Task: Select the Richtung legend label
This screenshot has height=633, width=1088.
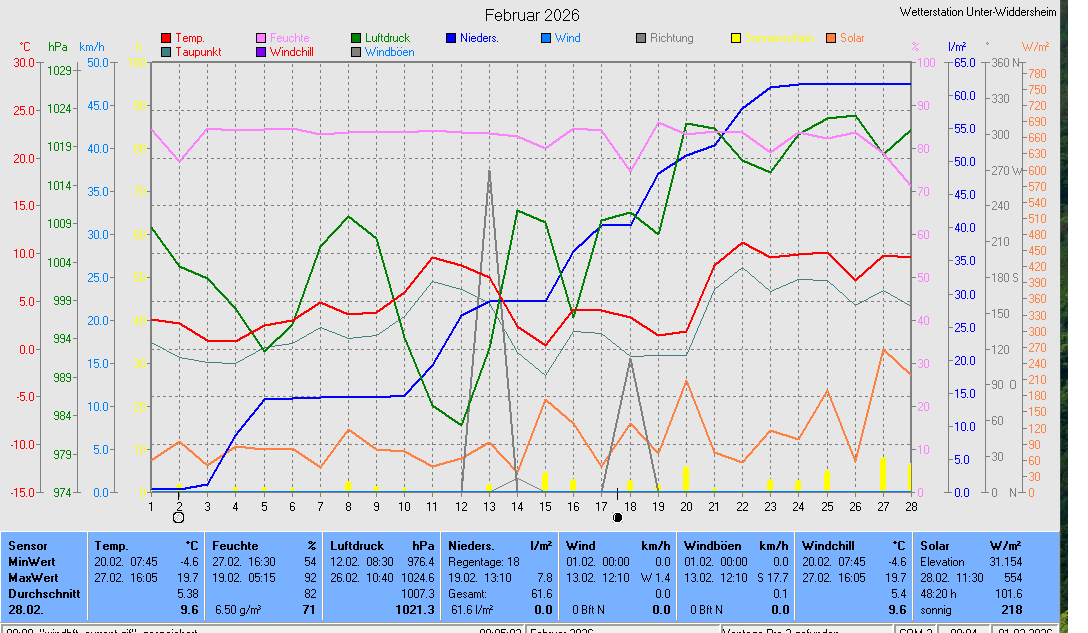Action: point(671,38)
